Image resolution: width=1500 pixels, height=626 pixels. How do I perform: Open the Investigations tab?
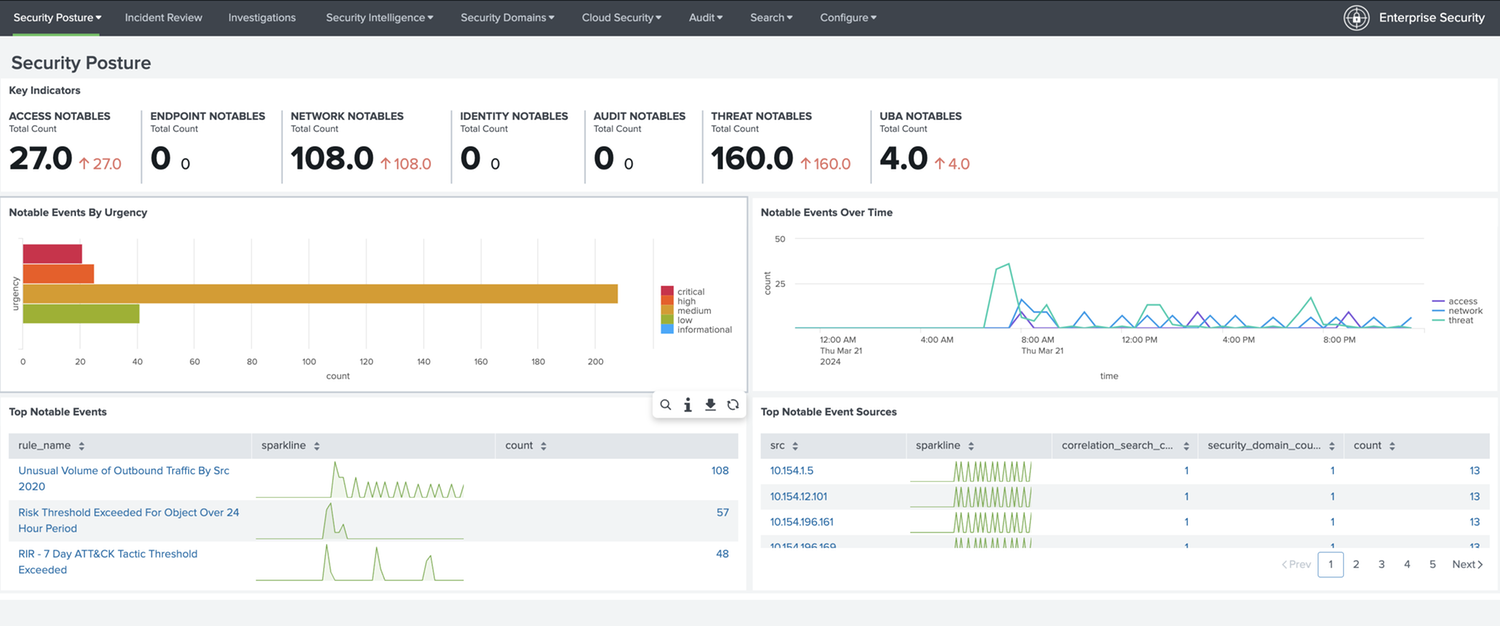coord(262,18)
